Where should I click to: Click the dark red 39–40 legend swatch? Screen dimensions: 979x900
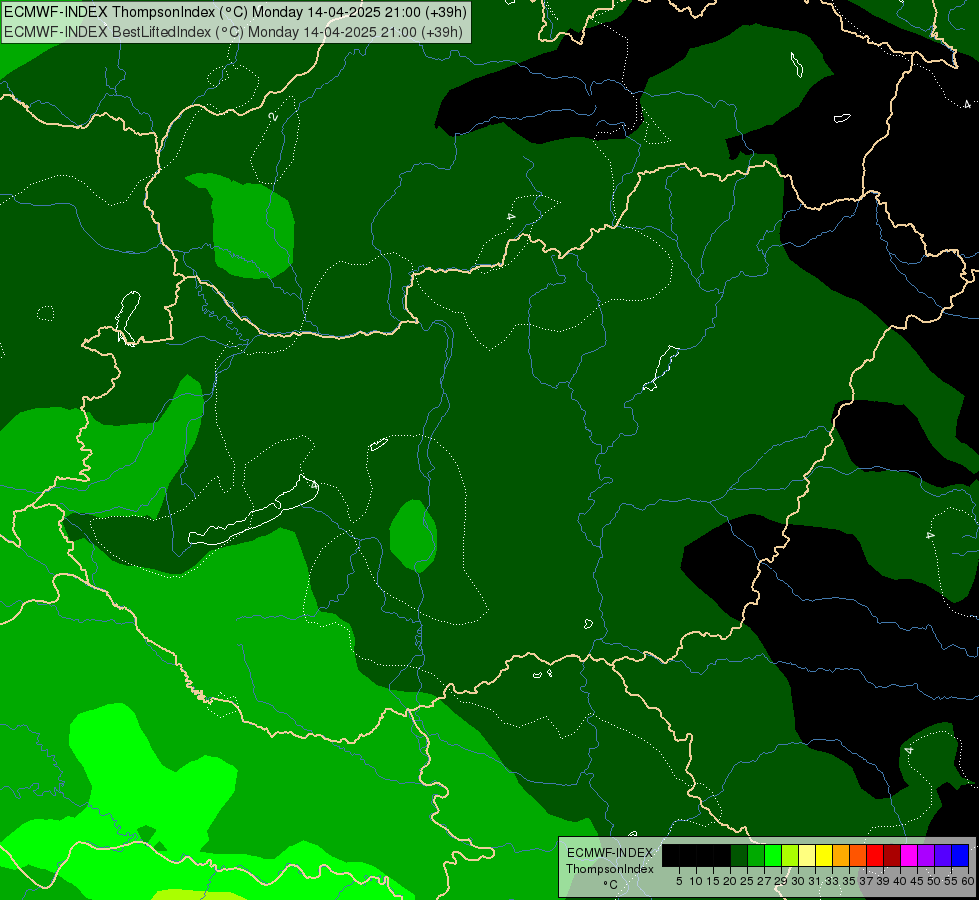point(892,855)
